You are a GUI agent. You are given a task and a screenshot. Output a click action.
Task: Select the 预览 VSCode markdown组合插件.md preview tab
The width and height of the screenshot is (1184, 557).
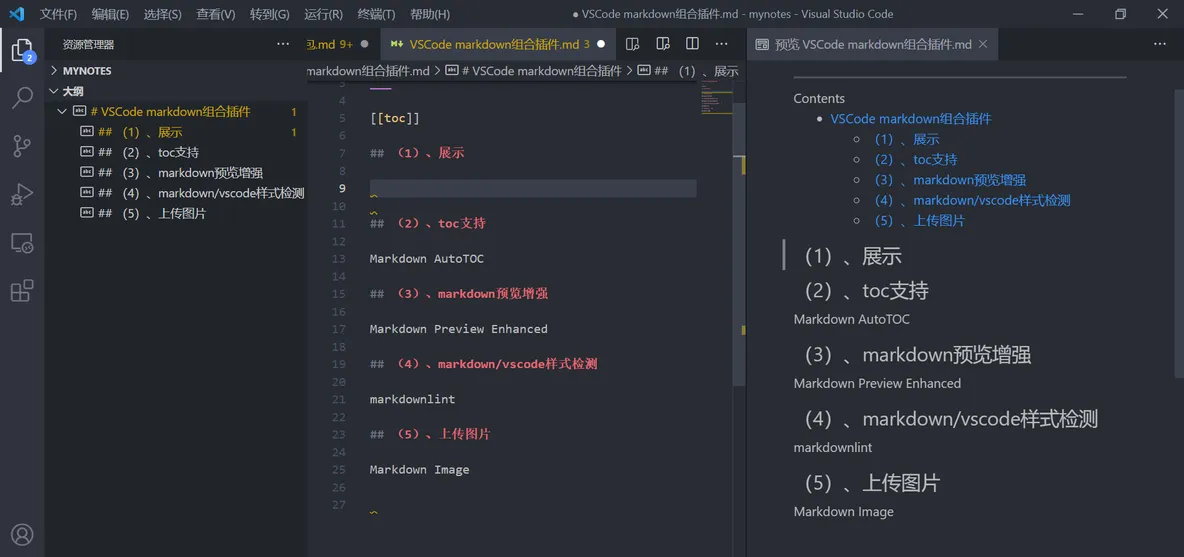872,45
